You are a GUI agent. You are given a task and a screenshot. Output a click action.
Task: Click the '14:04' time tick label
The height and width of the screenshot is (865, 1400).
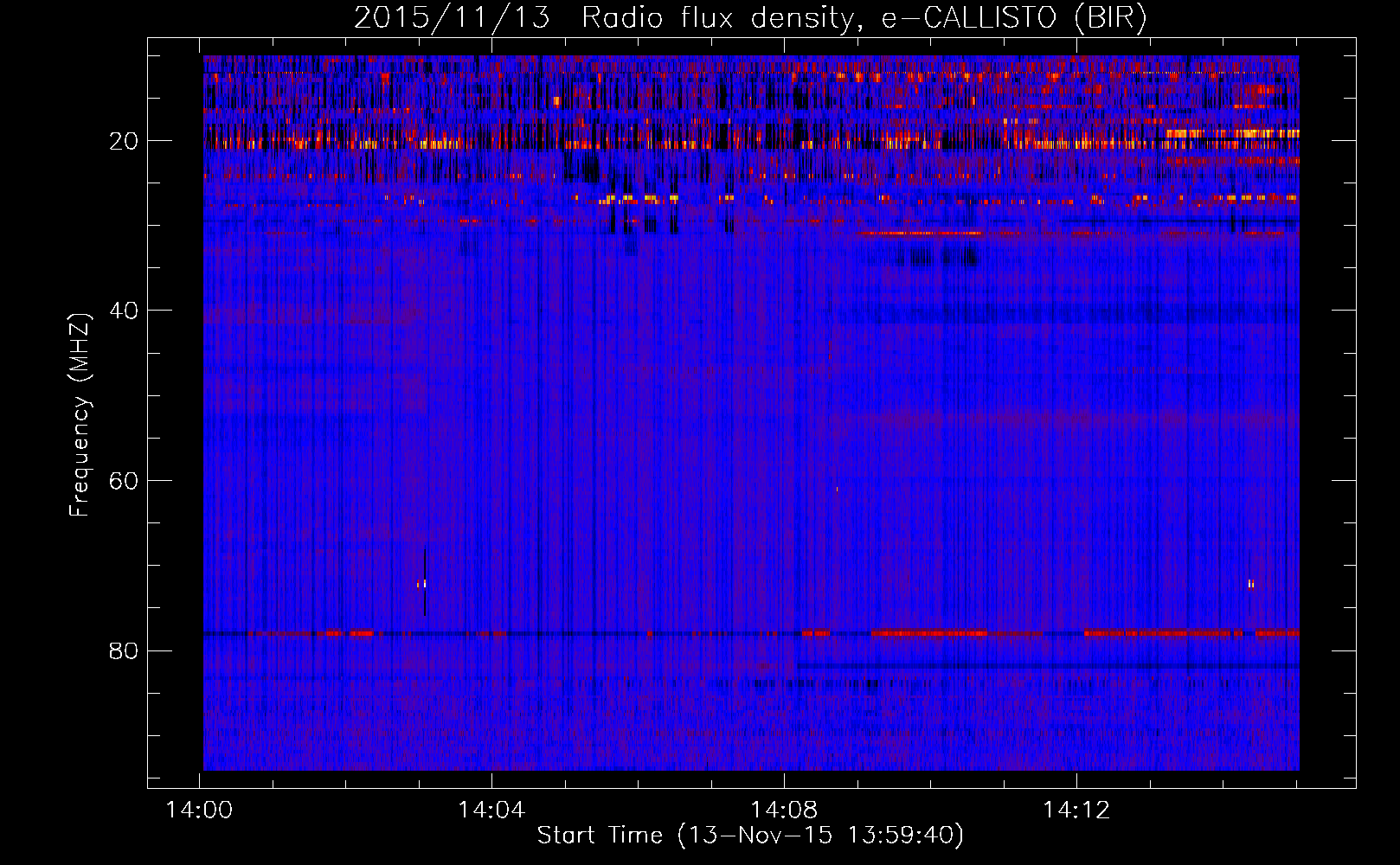[491, 811]
